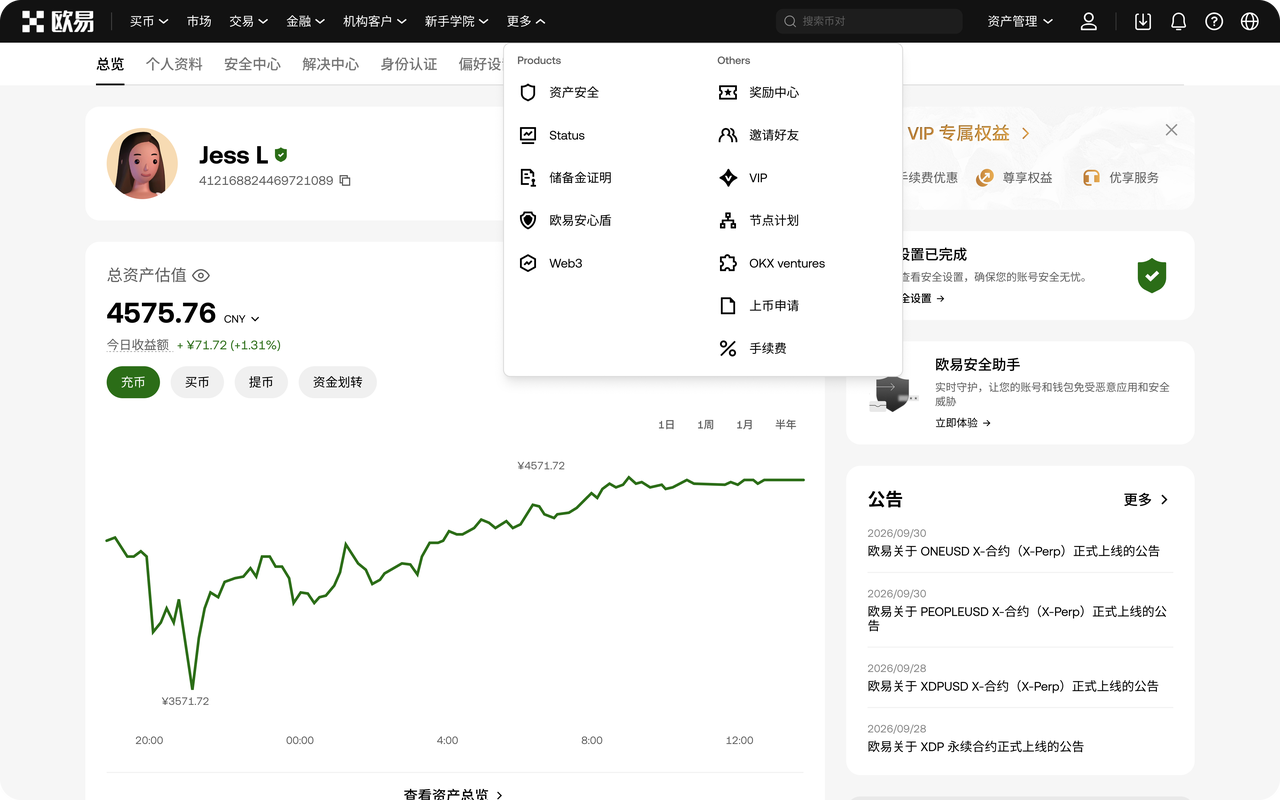Click the VIP diamond icon
Image resolution: width=1280 pixels, height=800 pixels.
pos(728,178)
